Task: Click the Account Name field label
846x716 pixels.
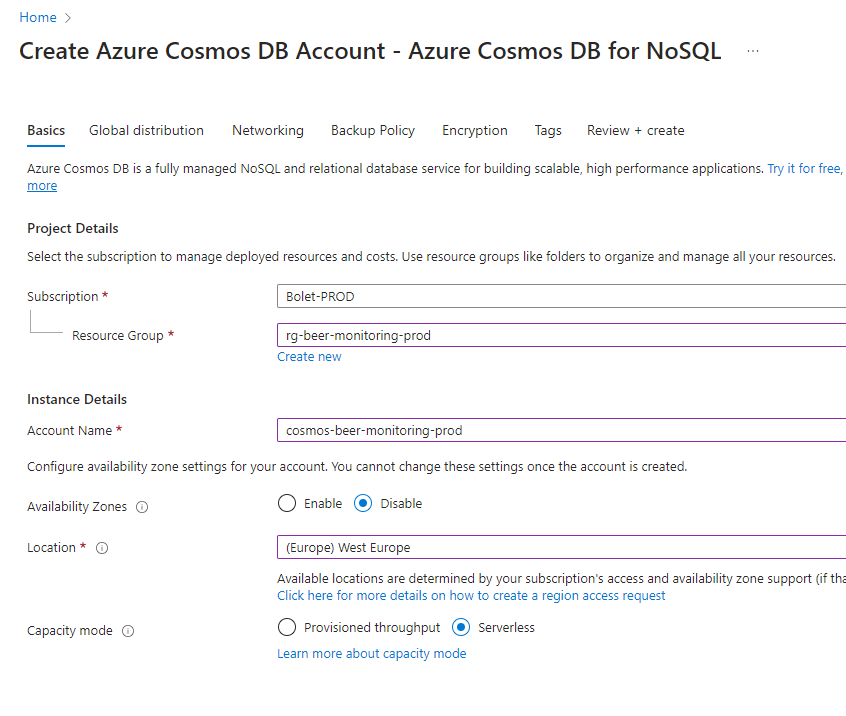Action: [70, 431]
